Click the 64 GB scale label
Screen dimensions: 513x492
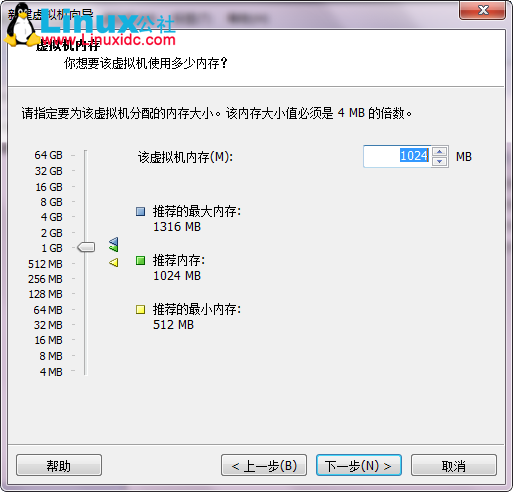click(x=48, y=155)
